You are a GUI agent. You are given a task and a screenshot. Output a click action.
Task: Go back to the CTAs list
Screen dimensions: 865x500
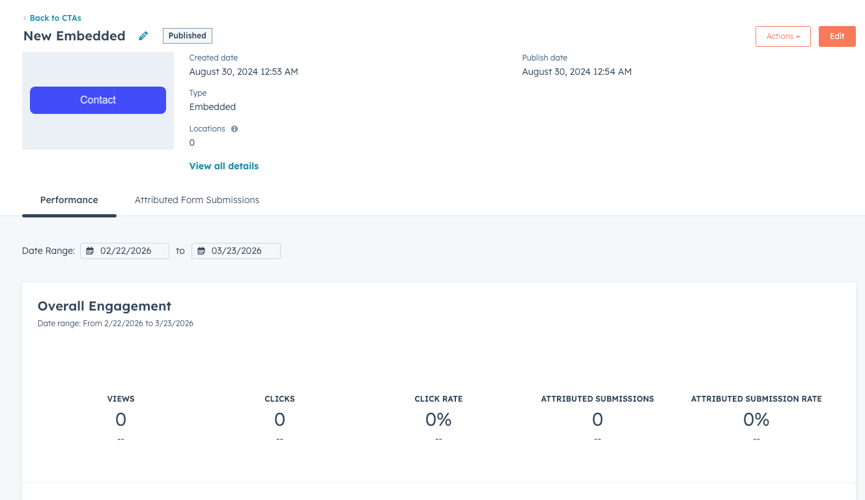[55, 18]
